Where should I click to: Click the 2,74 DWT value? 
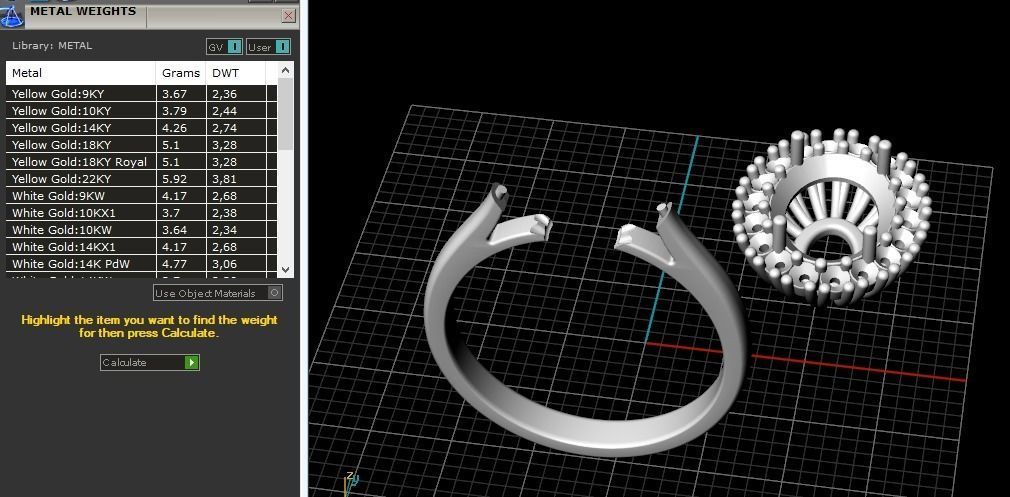(225, 127)
